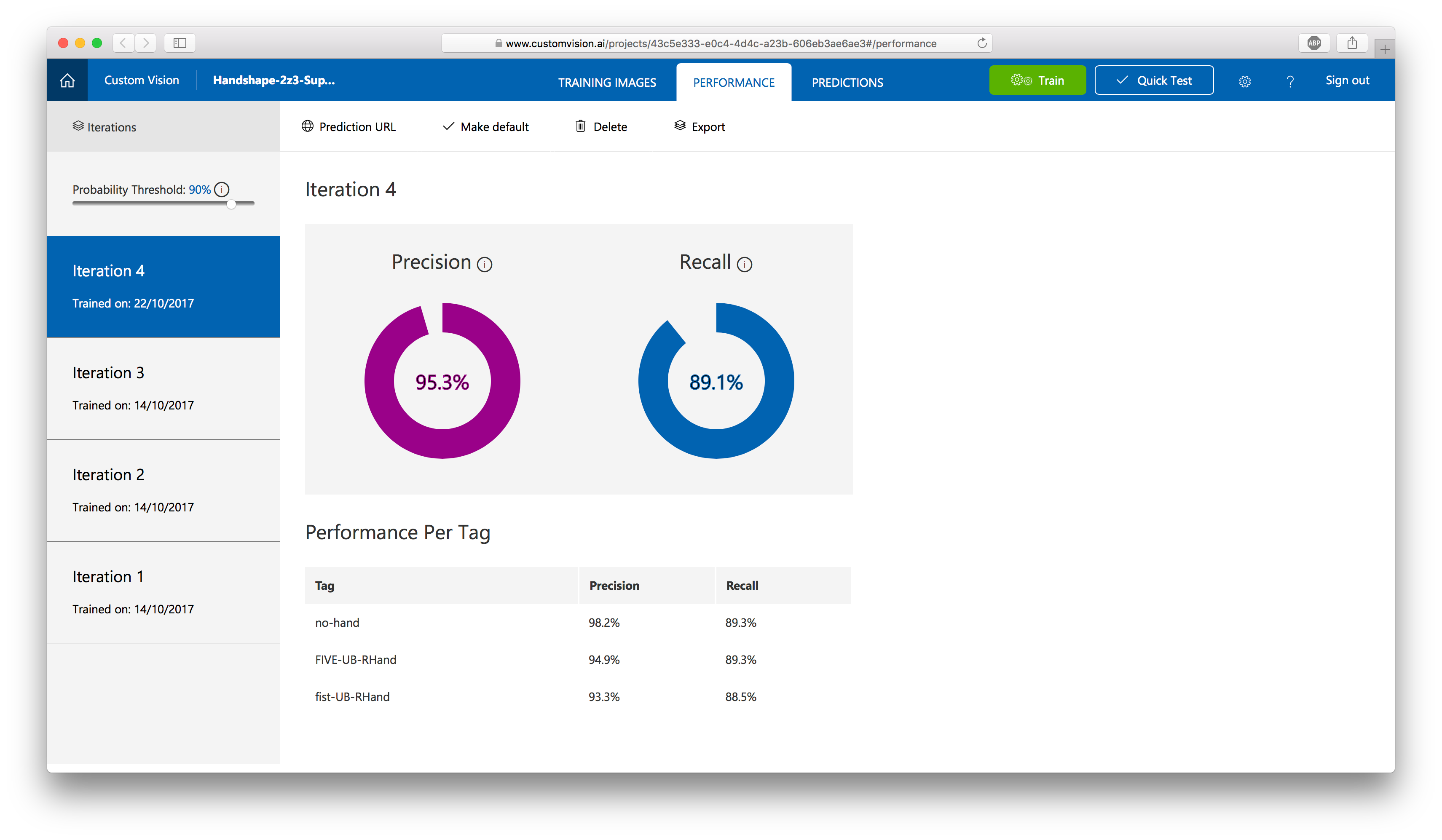Click the help question mark icon
The image size is (1442, 840).
pos(1290,81)
